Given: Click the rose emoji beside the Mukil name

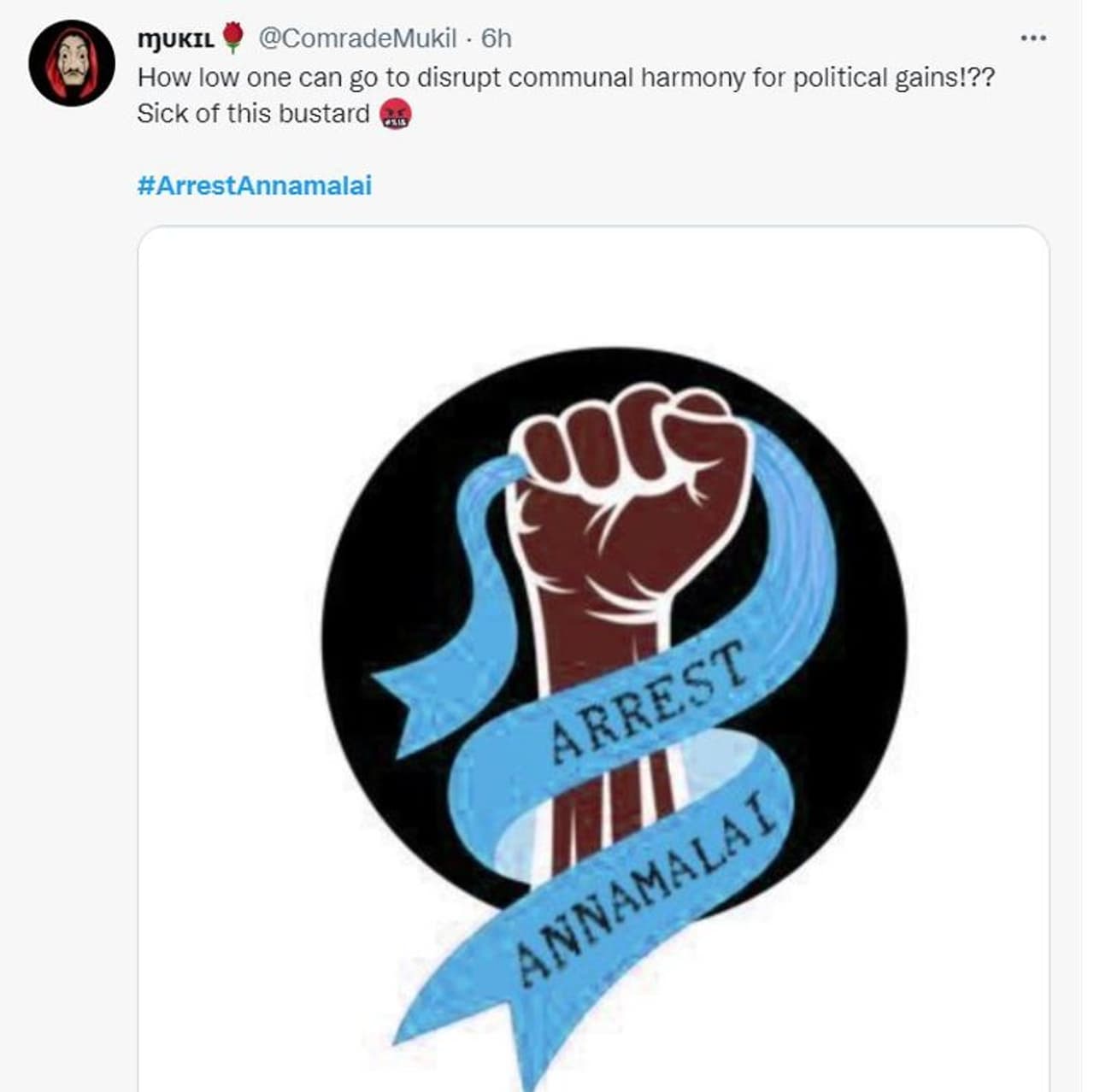Looking at the screenshot, I should click(232, 38).
